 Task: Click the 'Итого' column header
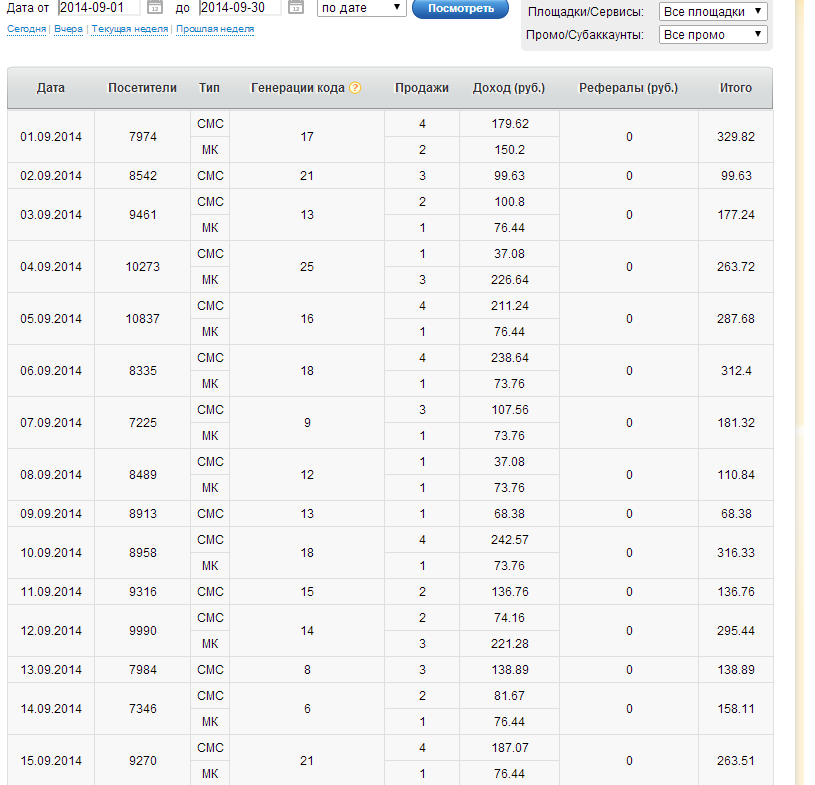[x=736, y=88]
